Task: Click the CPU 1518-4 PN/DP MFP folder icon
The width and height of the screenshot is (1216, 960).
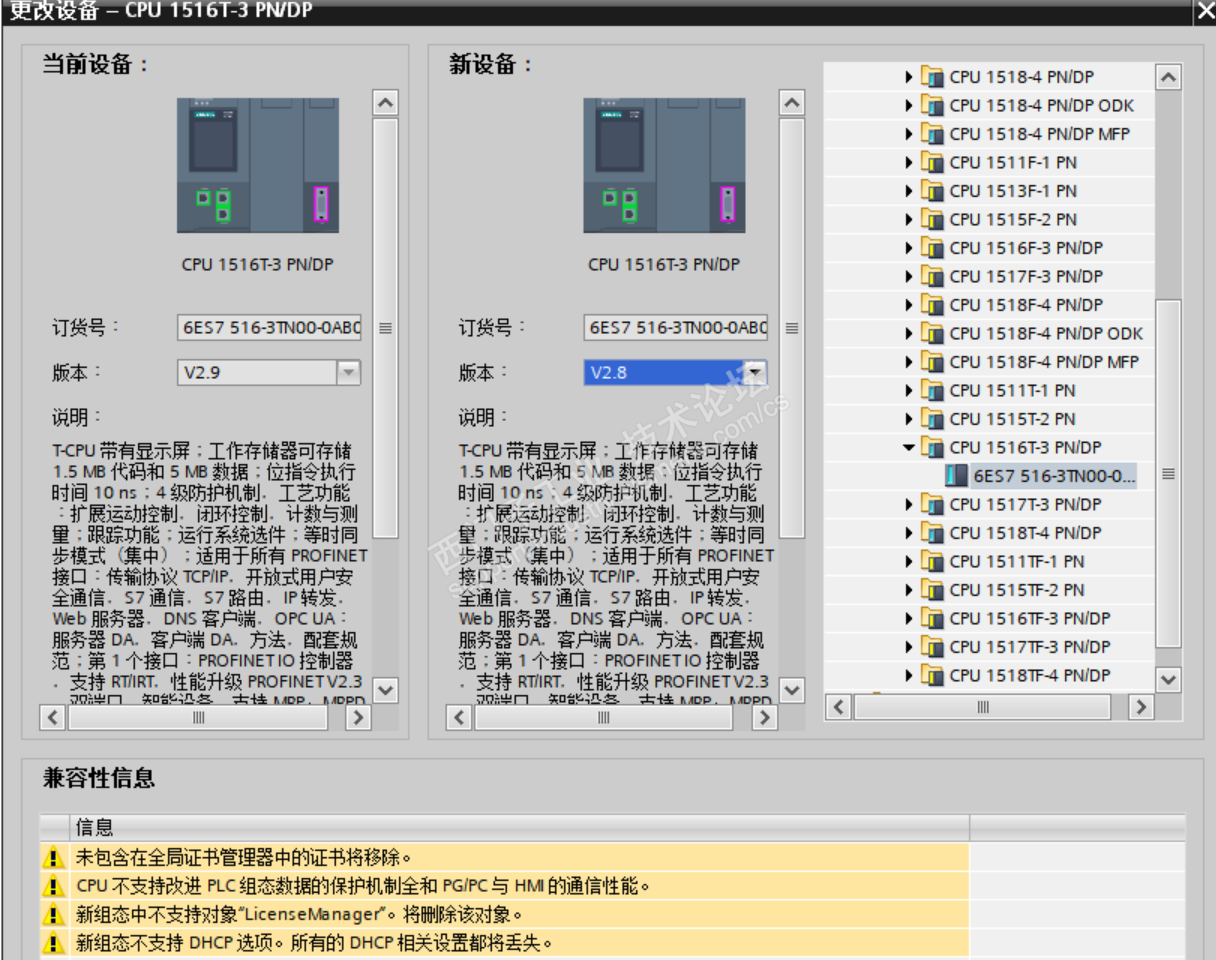Action: click(932, 134)
